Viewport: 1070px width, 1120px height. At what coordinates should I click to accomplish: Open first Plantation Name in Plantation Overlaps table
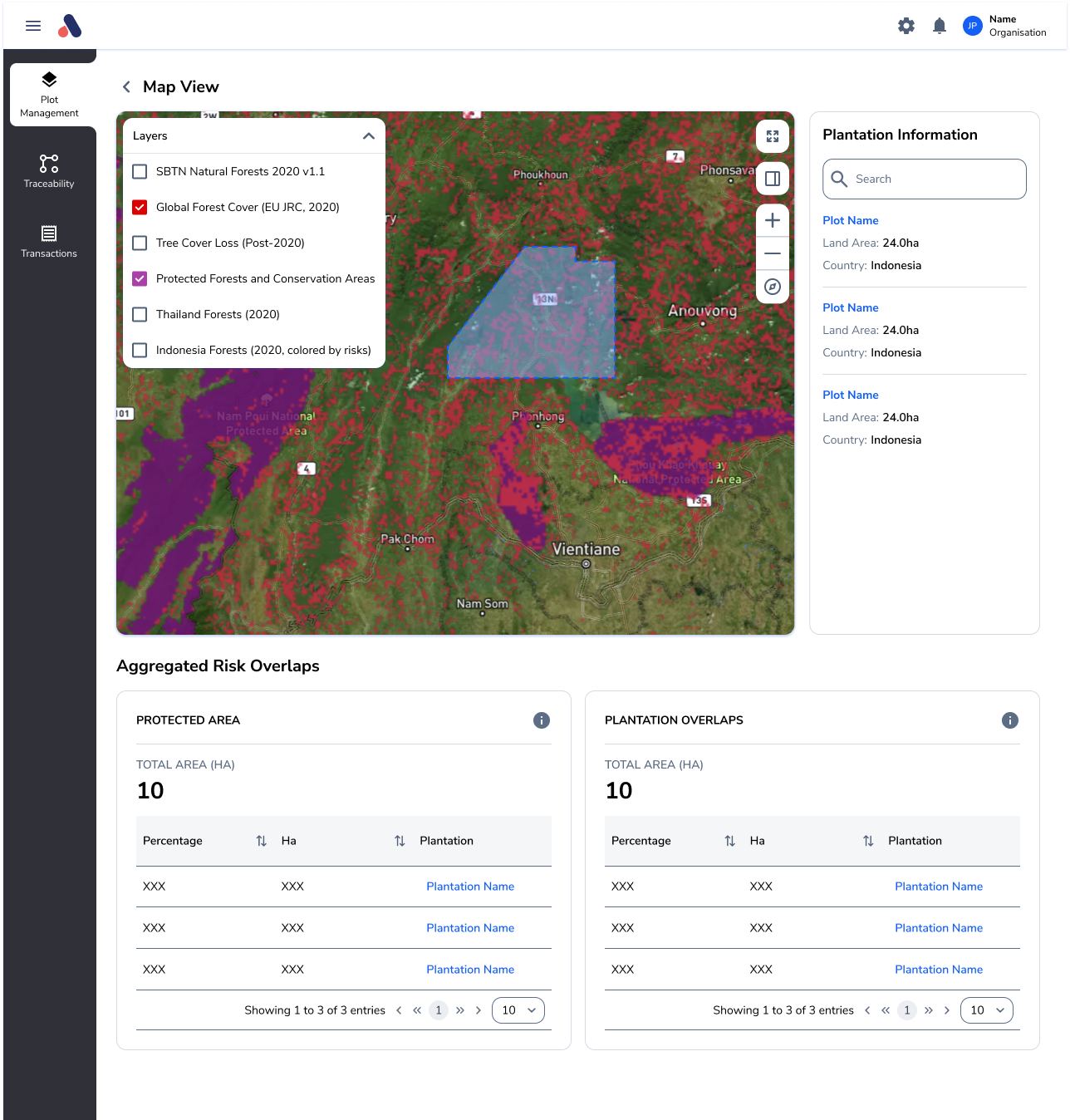(939, 887)
